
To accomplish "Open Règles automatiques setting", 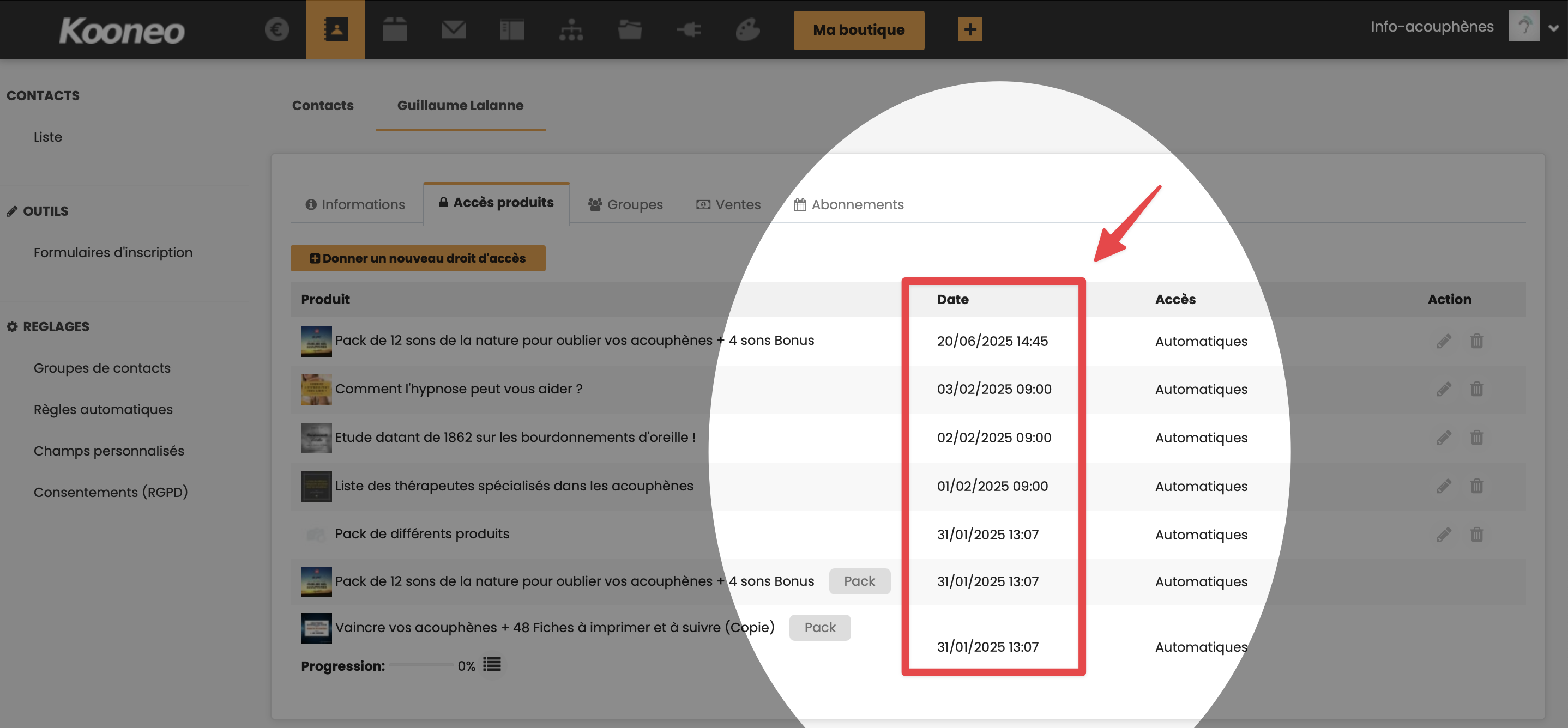I will [x=104, y=409].
